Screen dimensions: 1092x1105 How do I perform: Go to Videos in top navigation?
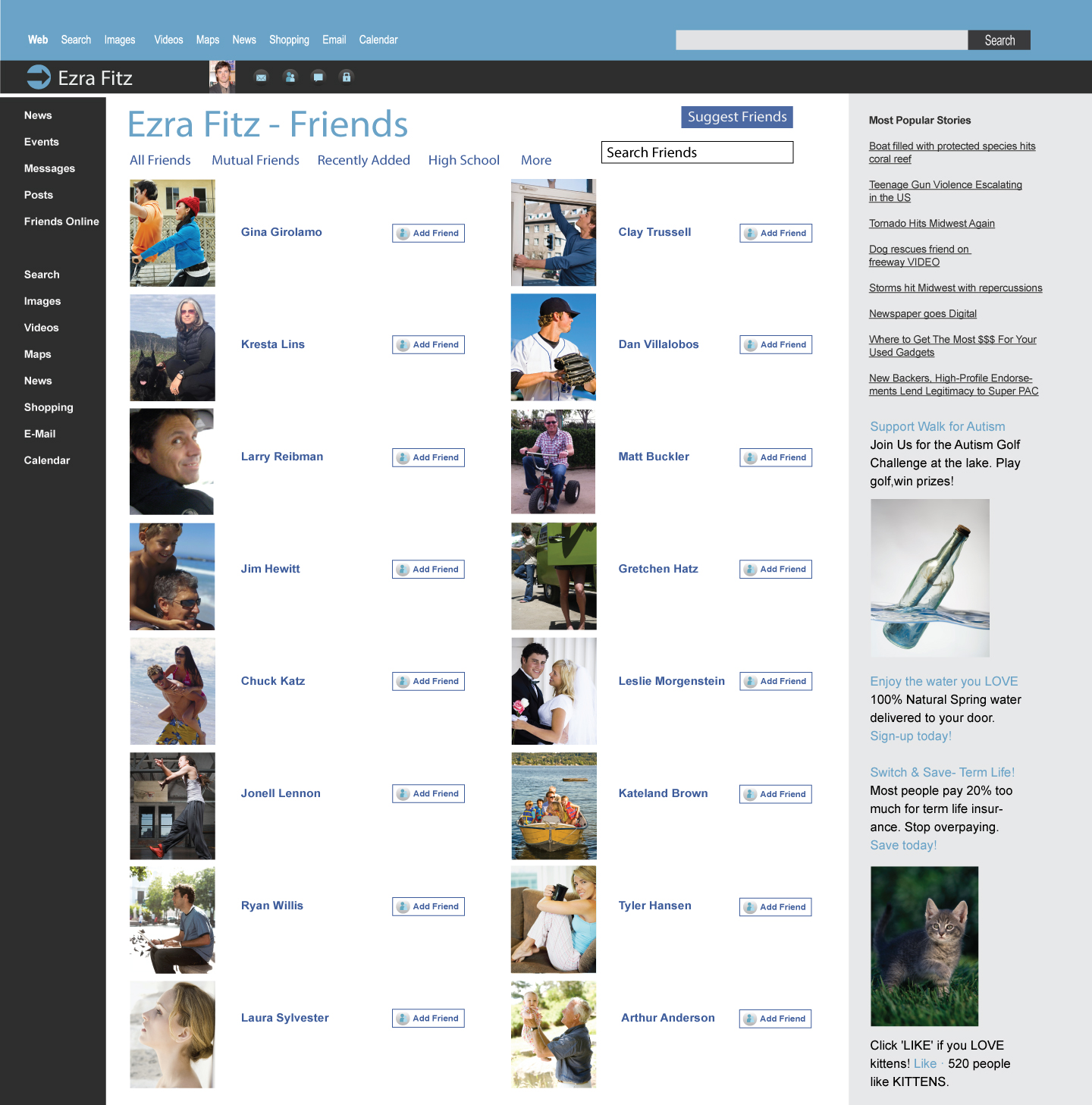(x=168, y=39)
